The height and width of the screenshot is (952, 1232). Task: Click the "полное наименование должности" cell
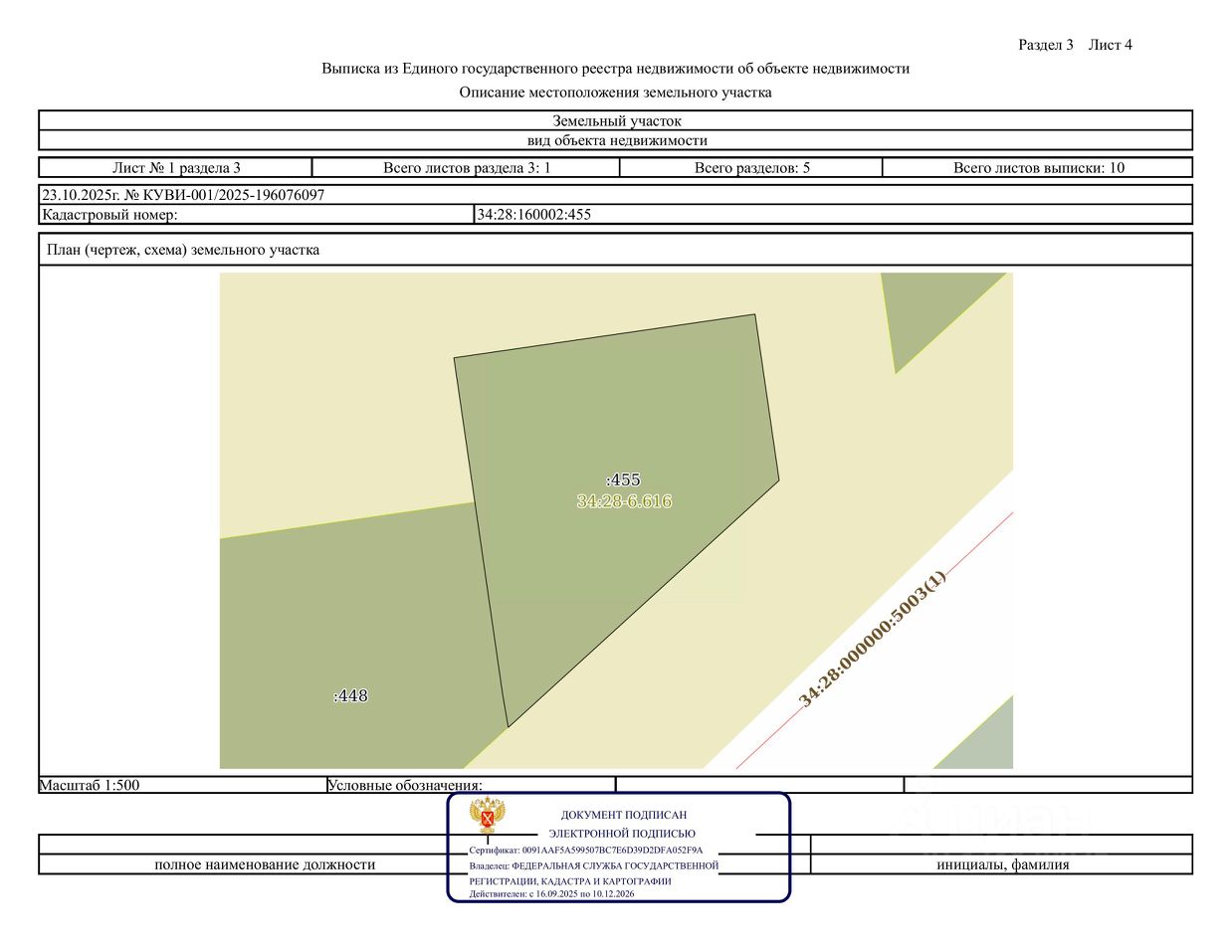coord(265,864)
